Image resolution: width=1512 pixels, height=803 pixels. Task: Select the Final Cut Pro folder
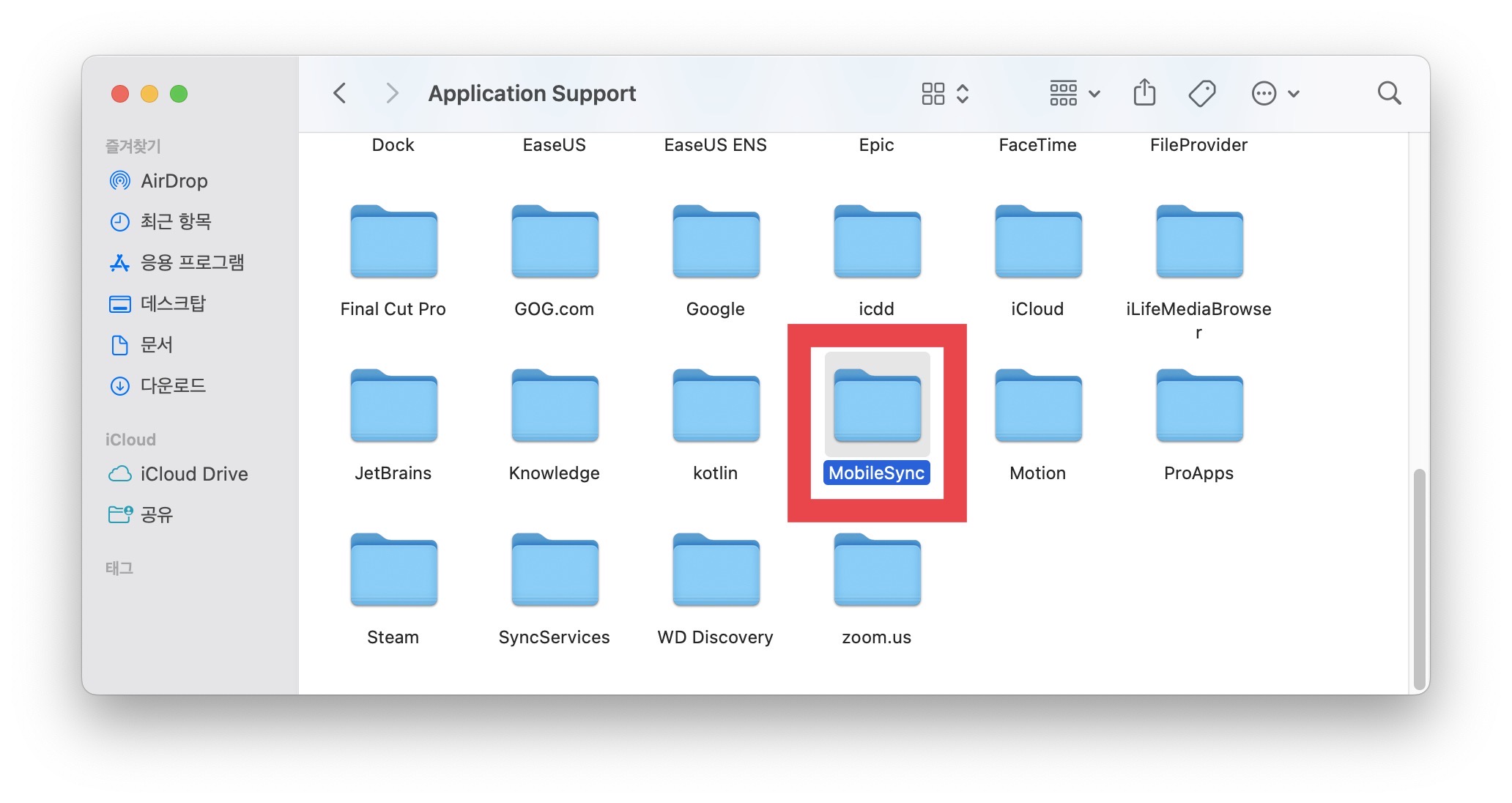coord(393,243)
